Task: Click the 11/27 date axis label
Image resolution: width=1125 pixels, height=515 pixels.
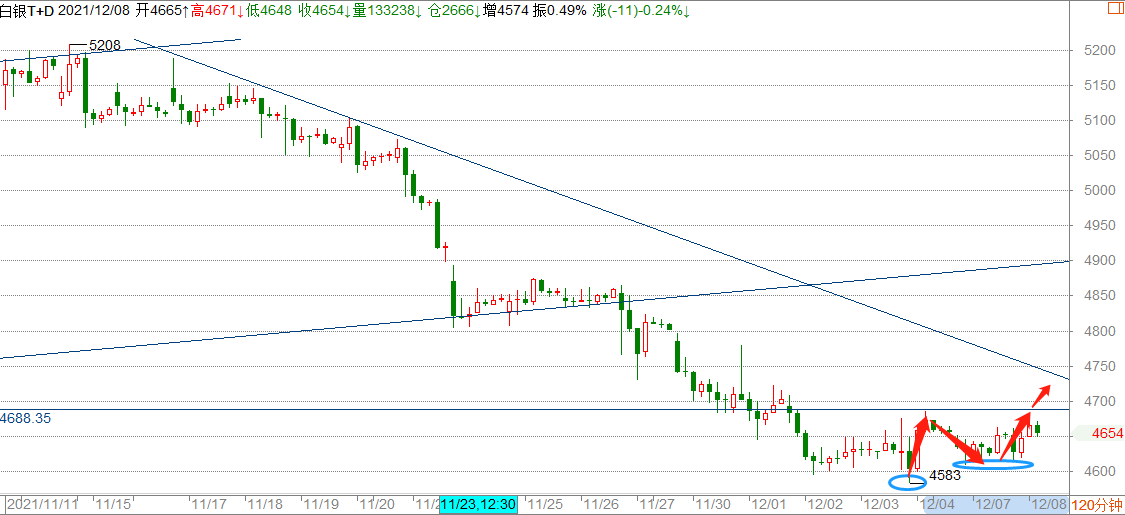Action: click(656, 505)
